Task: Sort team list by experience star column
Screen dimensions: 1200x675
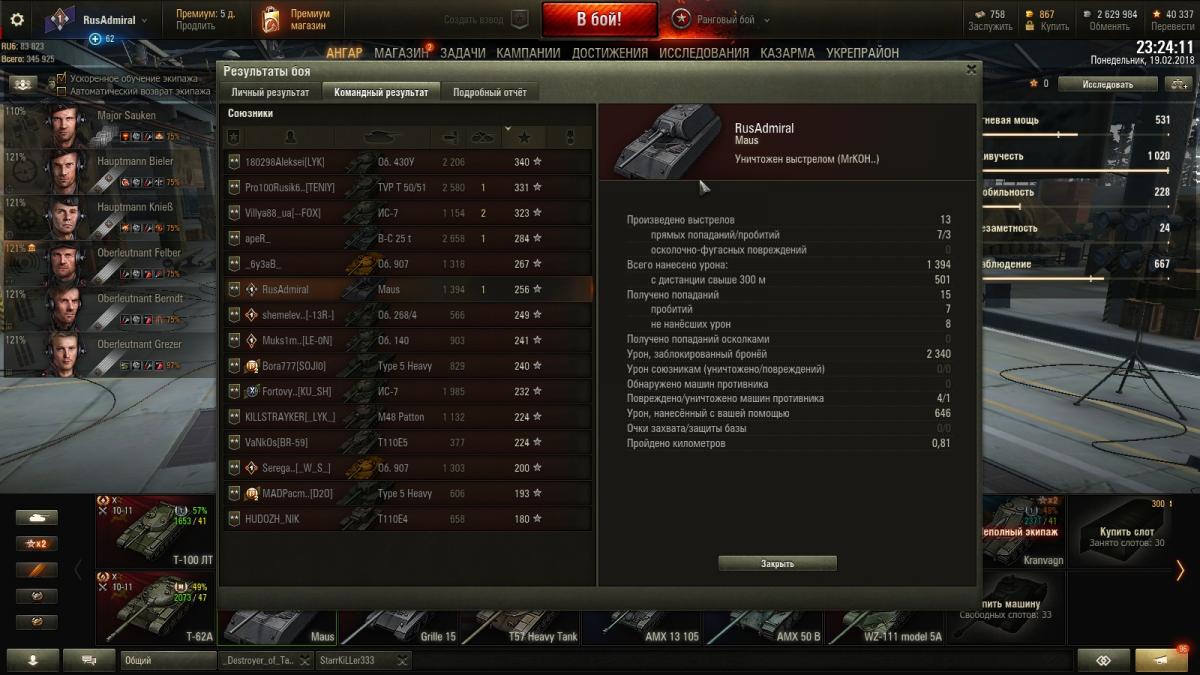Action: 524,137
